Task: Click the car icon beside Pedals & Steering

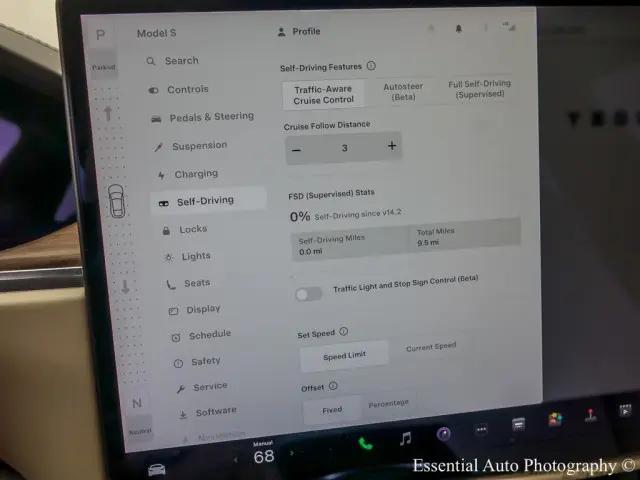Action: click(x=156, y=119)
